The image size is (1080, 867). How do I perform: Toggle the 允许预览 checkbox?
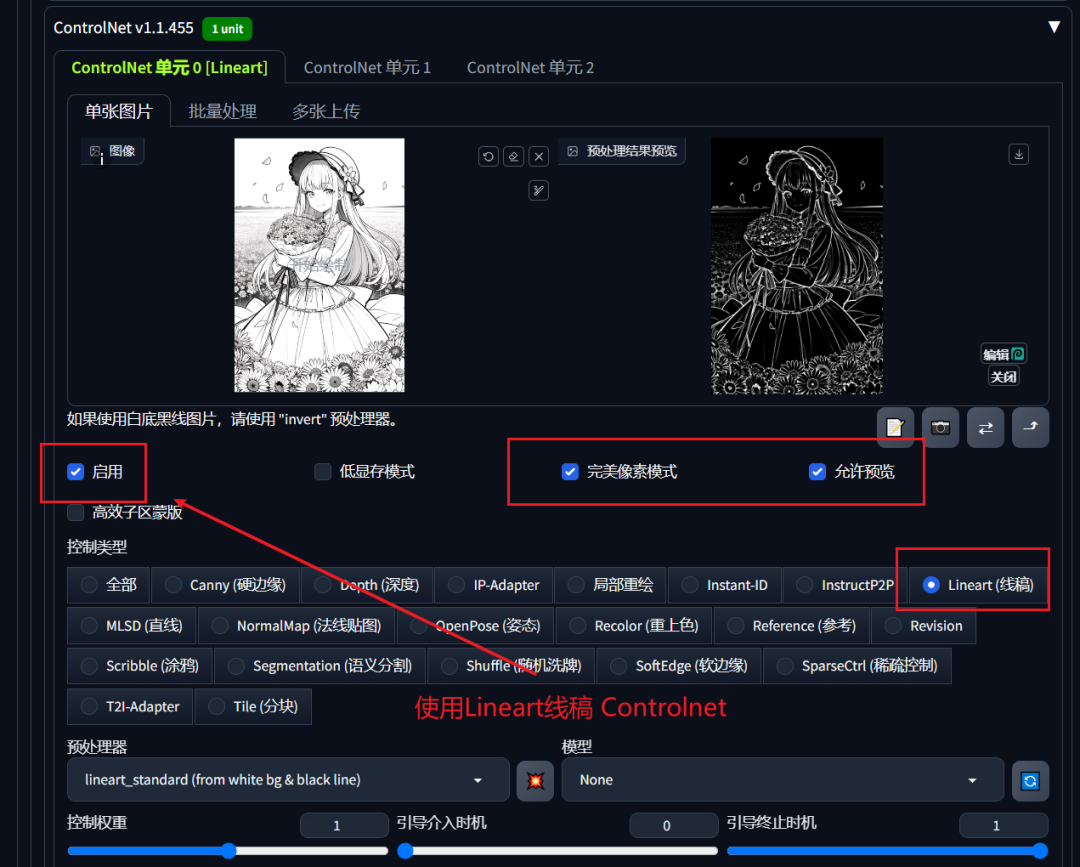coord(817,472)
